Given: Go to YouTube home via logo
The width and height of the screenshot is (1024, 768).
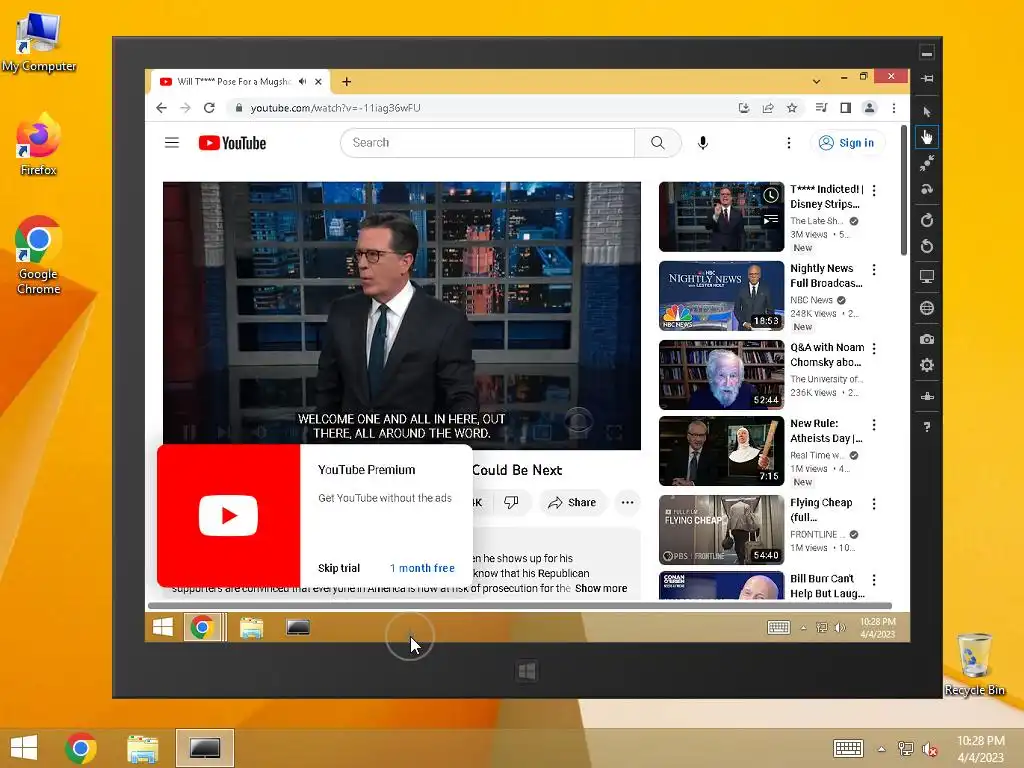Looking at the screenshot, I should (232, 143).
